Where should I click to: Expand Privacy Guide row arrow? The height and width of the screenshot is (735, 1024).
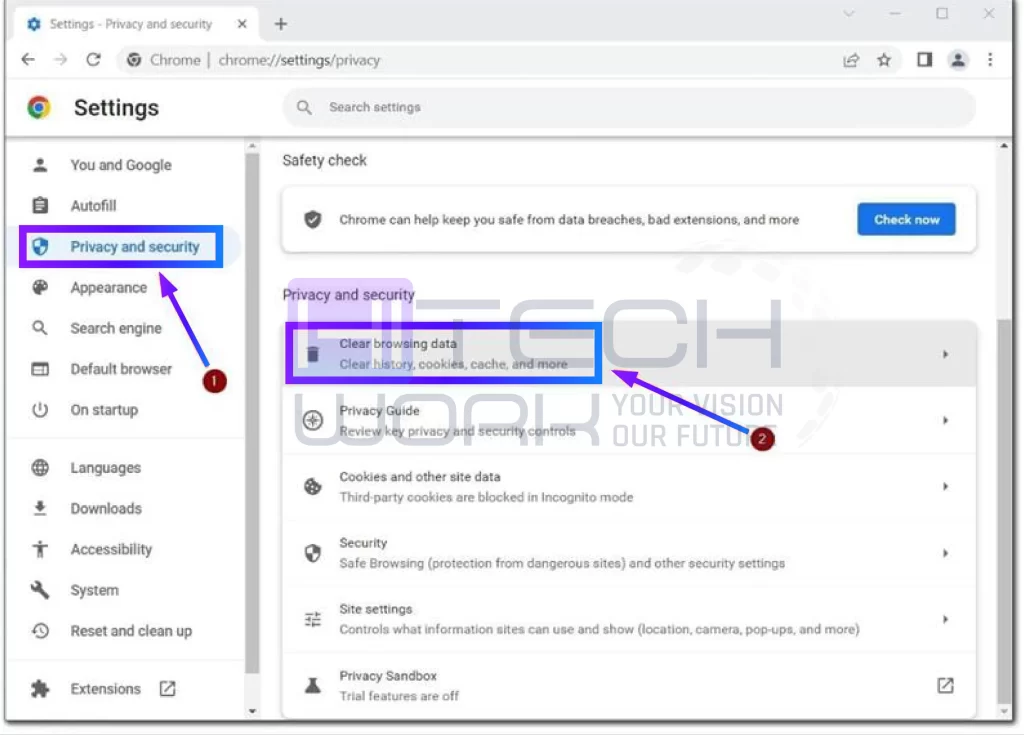tap(945, 421)
